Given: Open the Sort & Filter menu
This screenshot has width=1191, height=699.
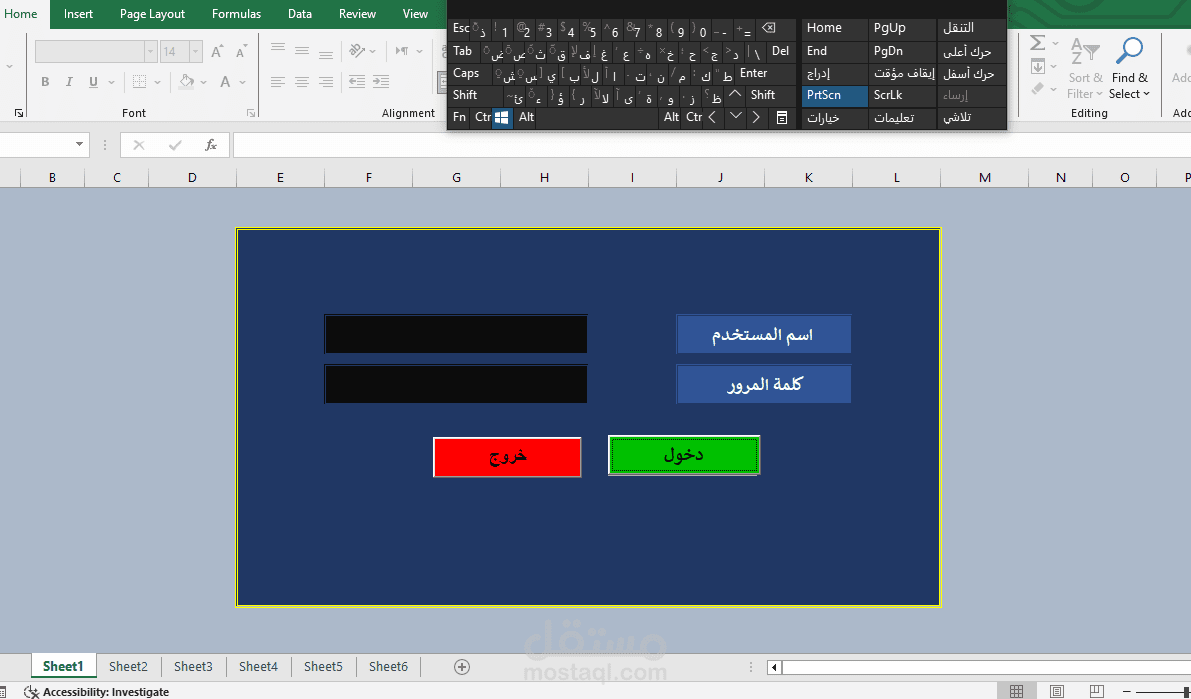Looking at the screenshot, I should pos(1085,68).
